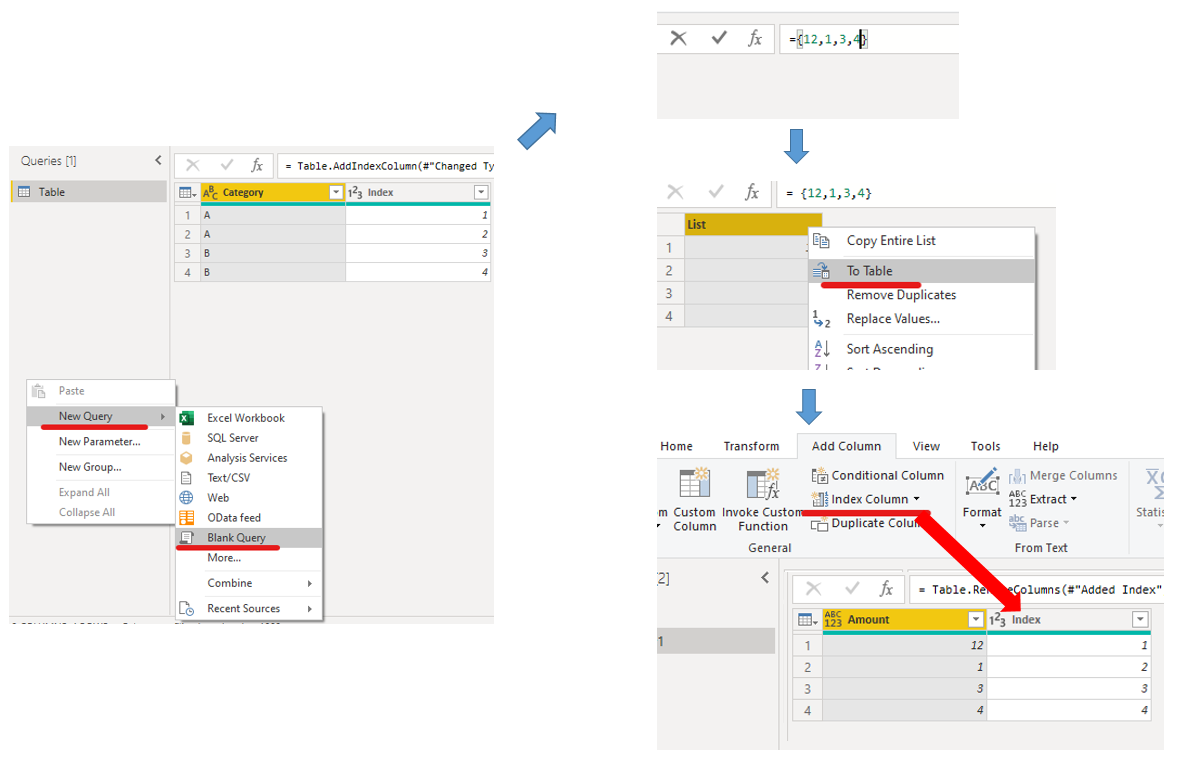Choose New Query menu entry
Image resolution: width=1182 pixels, height=764 pixels.
pyautogui.click(x=101, y=416)
